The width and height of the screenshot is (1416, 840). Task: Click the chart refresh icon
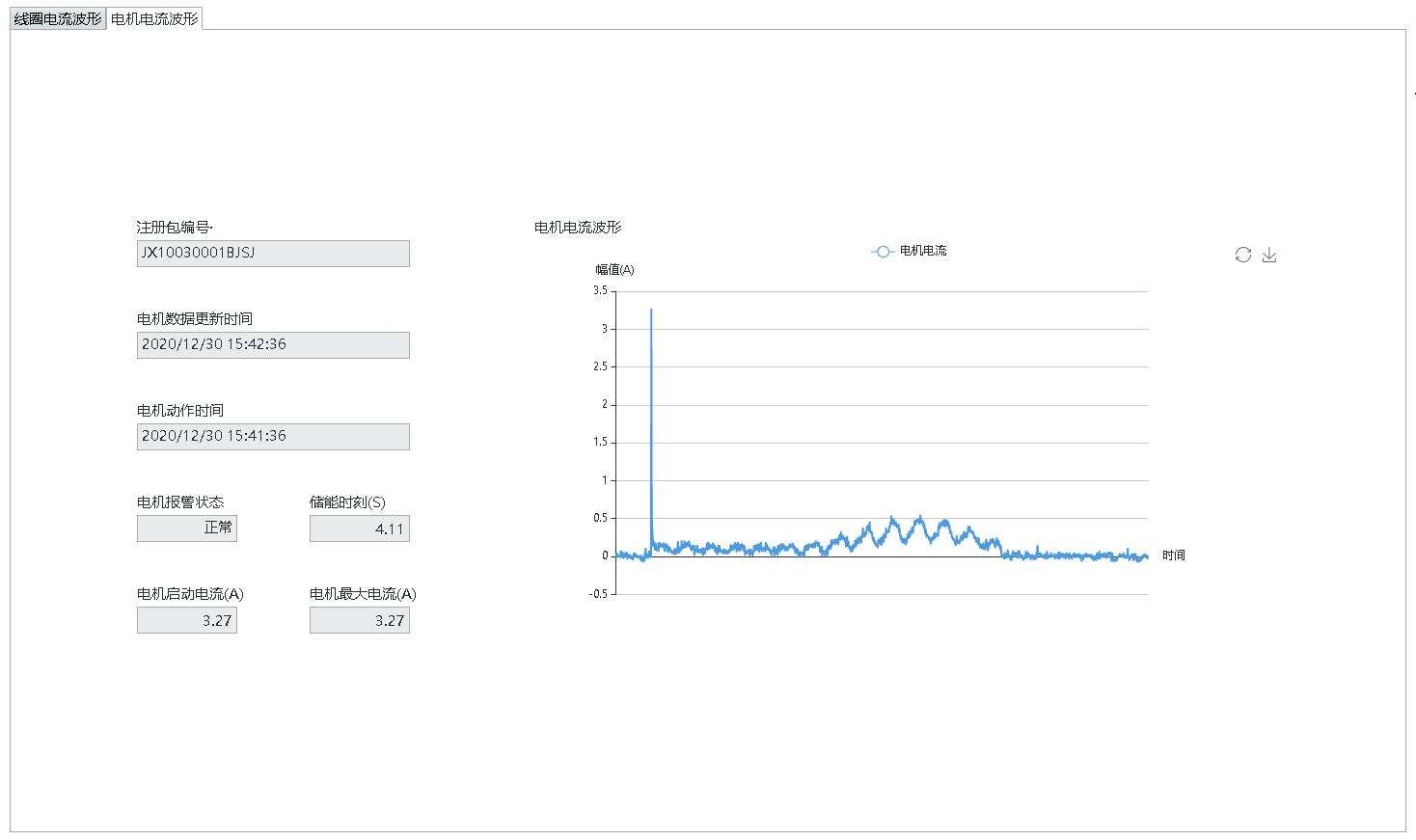coord(1242,255)
